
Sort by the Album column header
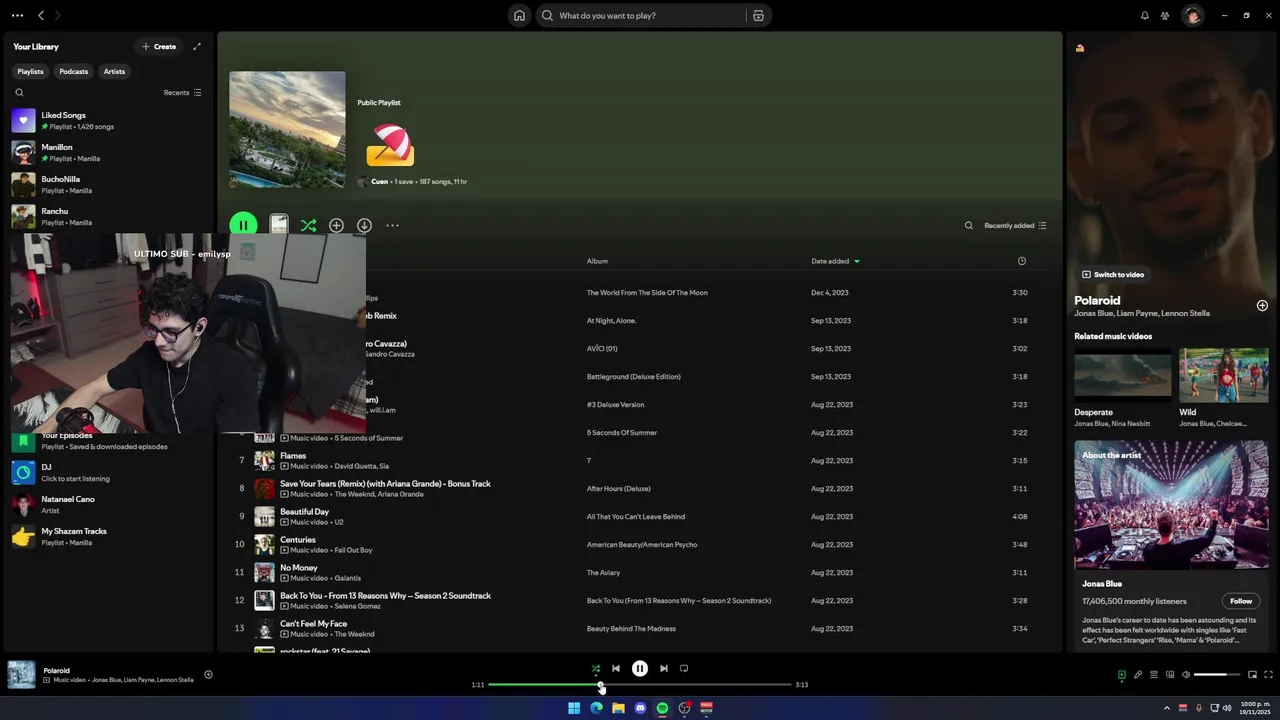[x=597, y=261]
